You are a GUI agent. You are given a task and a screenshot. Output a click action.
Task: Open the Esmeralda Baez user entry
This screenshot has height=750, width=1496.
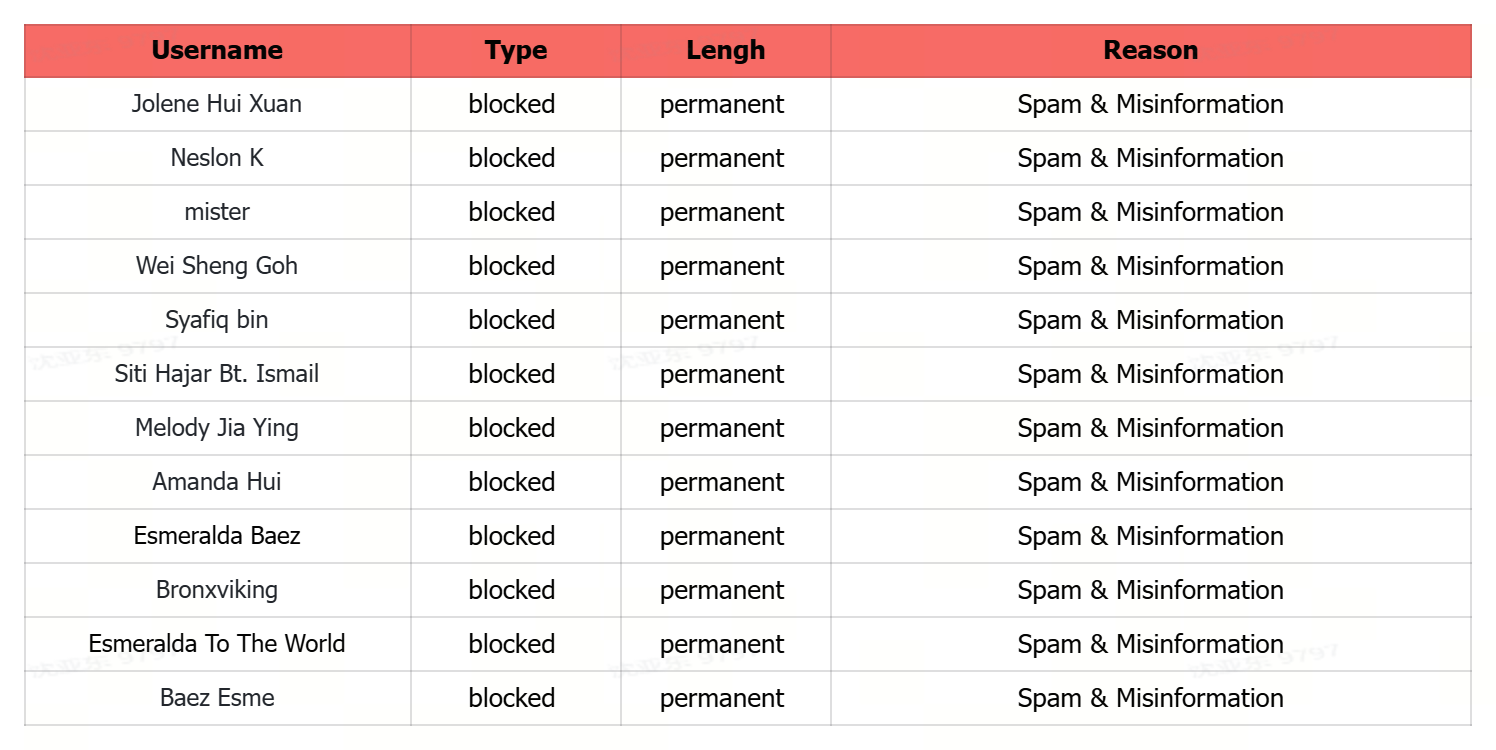(x=217, y=536)
